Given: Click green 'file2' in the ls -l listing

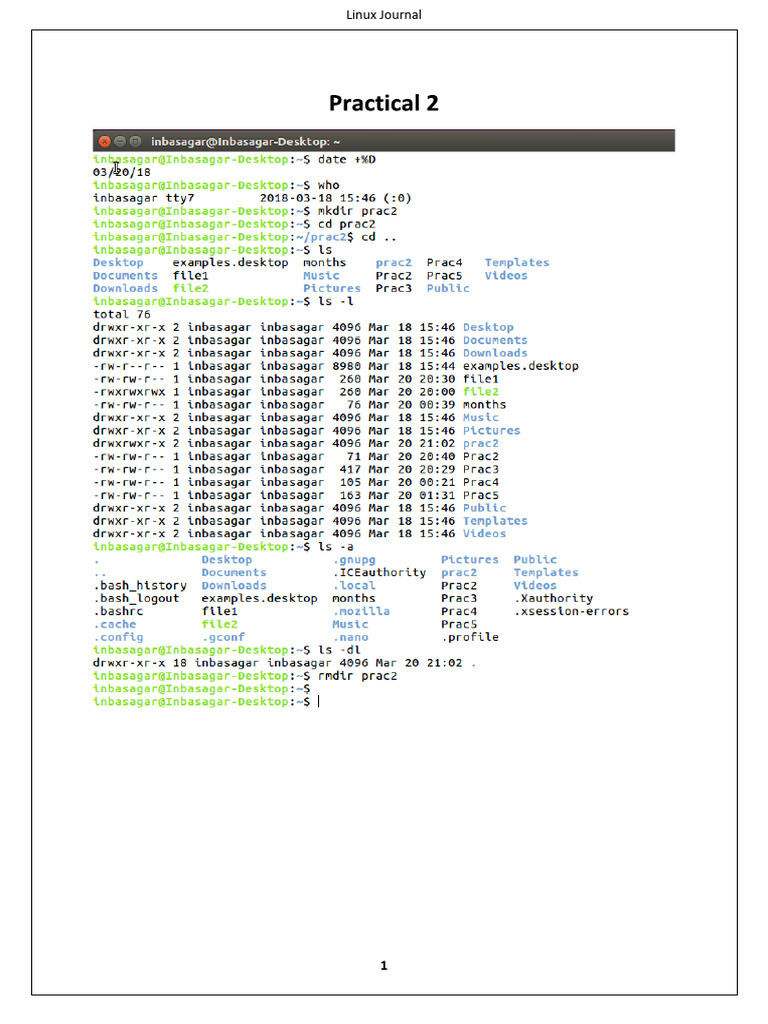Looking at the screenshot, I should click(481, 392).
